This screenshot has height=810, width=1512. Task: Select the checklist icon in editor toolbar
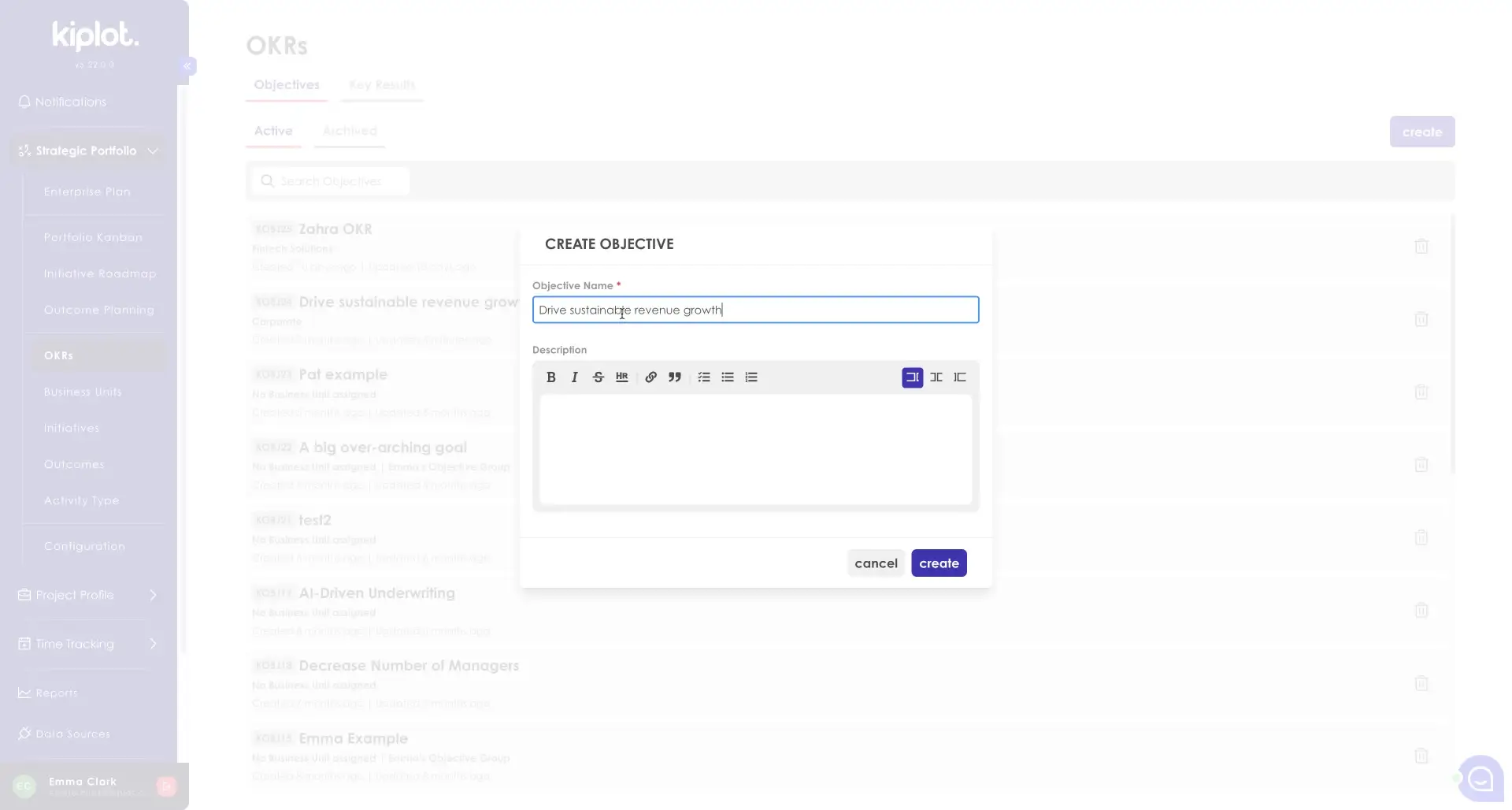(703, 377)
